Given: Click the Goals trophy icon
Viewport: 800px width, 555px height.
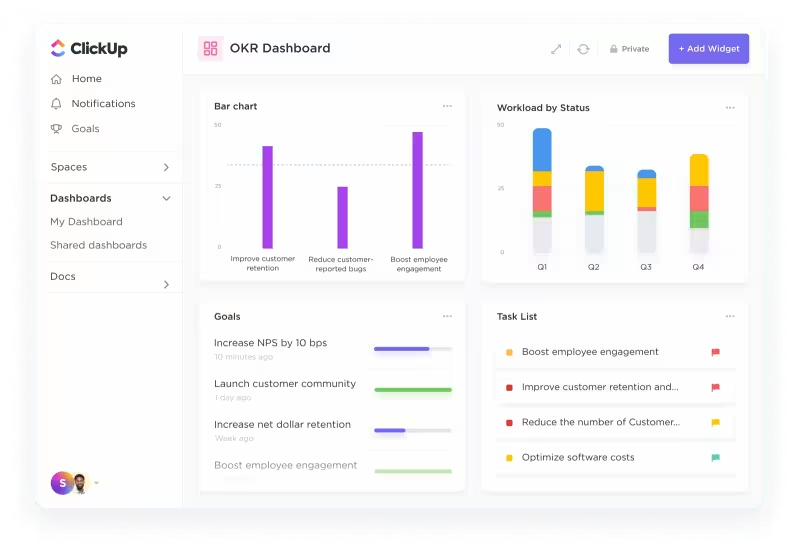Looking at the screenshot, I should 56,129.
